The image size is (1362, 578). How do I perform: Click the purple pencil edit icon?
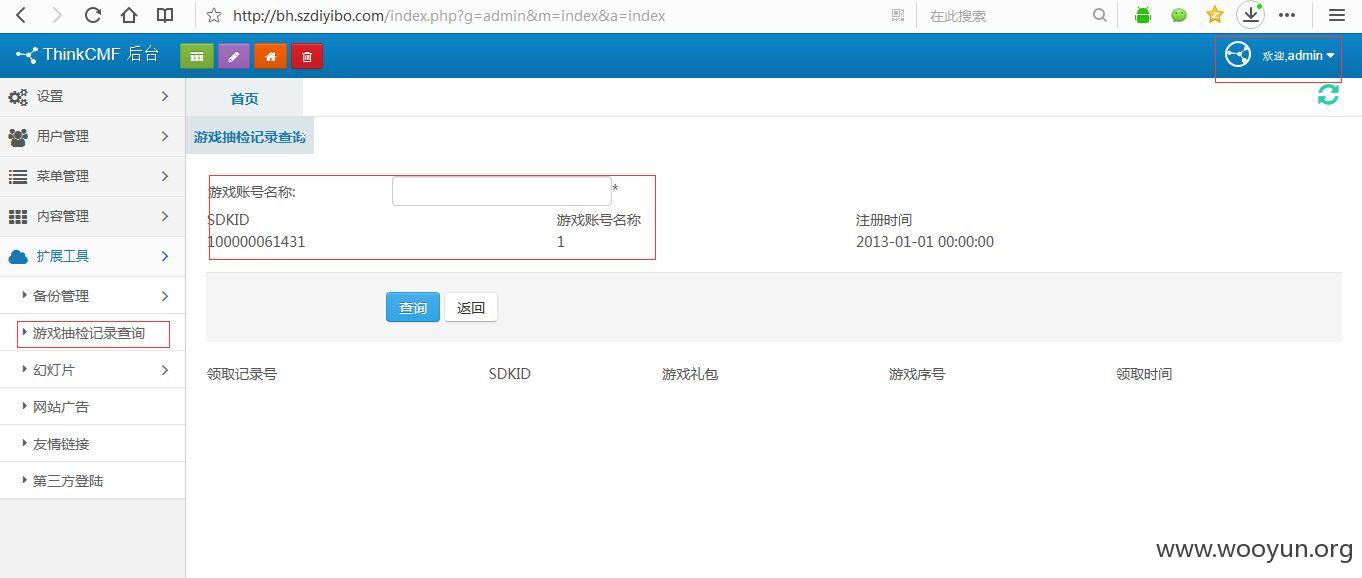click(x=234, y=56)
